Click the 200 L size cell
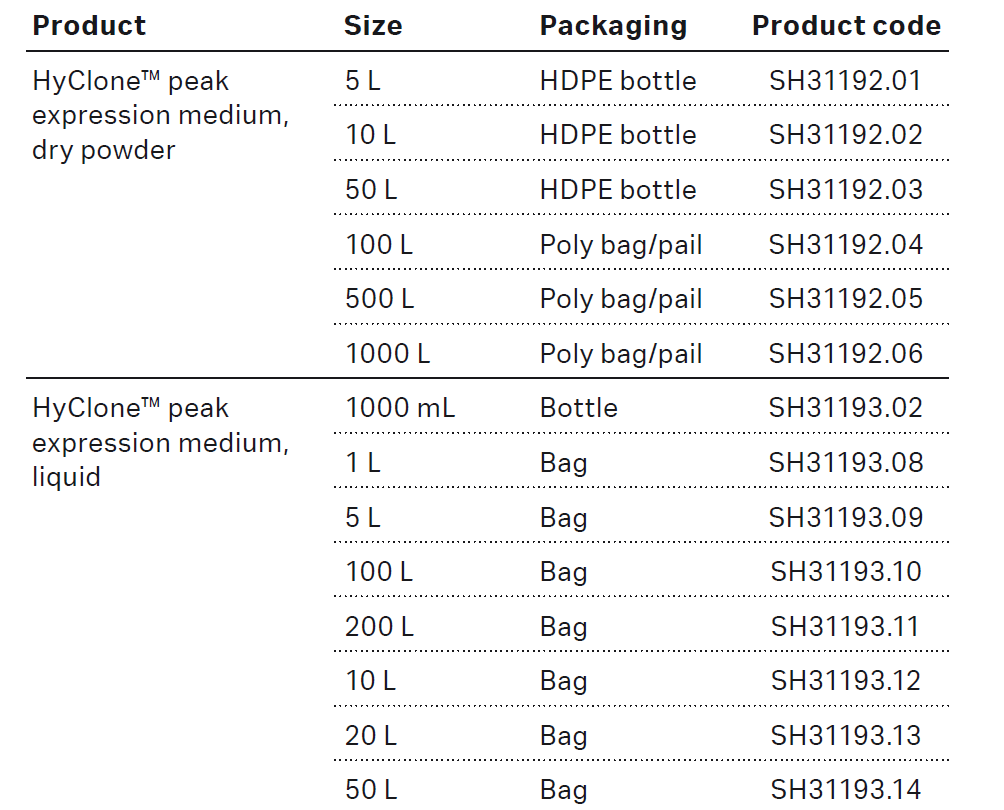1004x810 pixels. 379,627
